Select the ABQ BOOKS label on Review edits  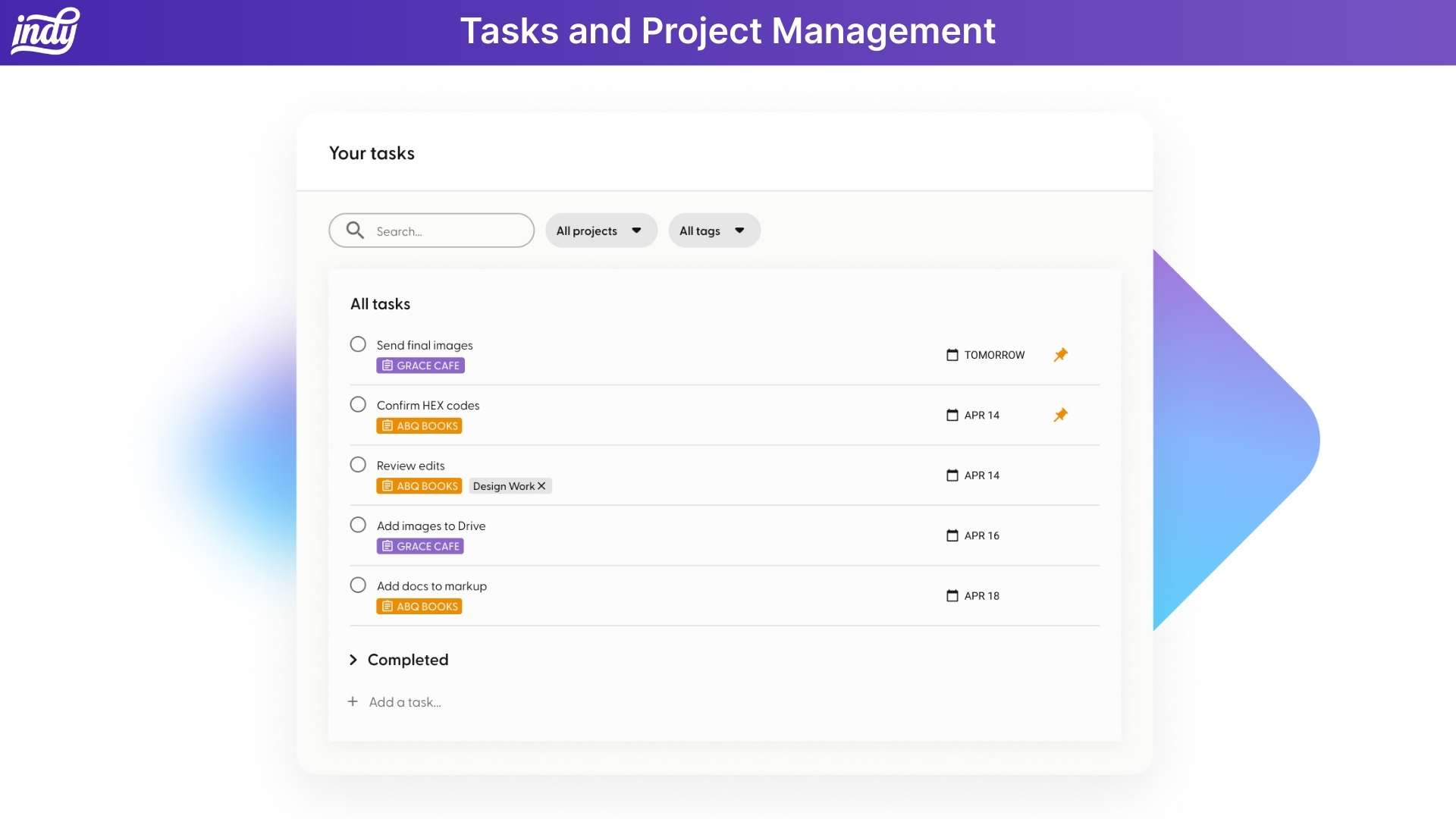[x=419, y=485]
